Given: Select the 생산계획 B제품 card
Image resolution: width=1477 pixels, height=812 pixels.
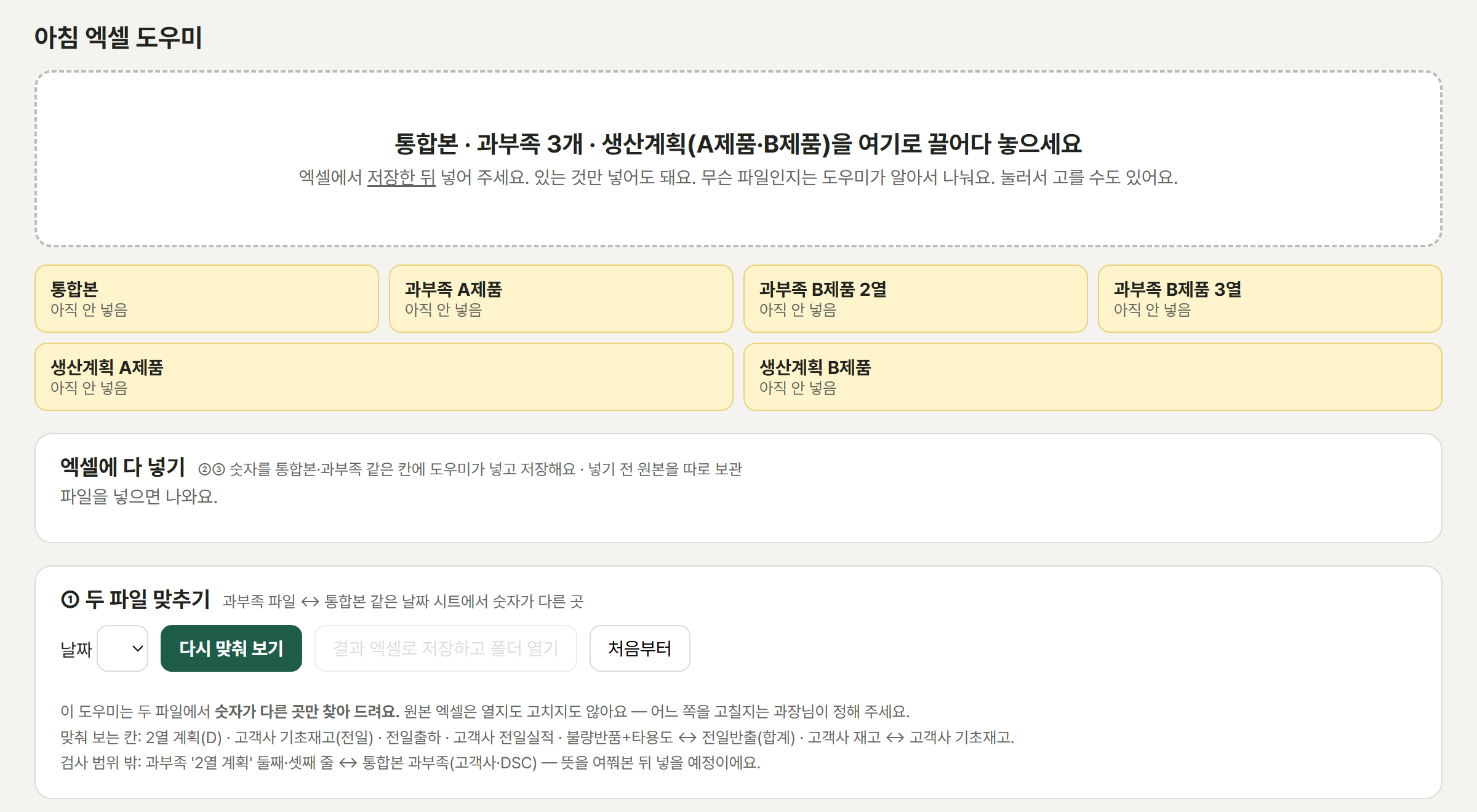Looking at the screenshot, I should 1093,377.
